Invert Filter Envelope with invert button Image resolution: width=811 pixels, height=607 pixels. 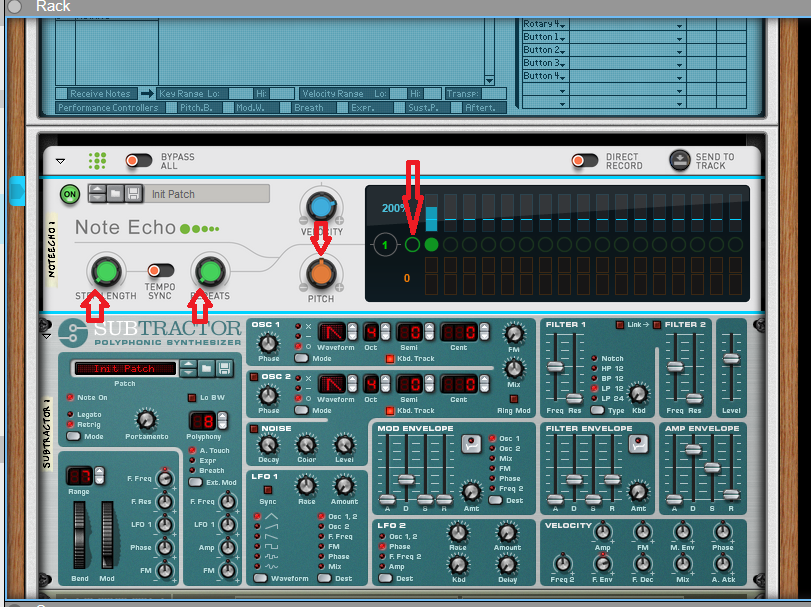638,444
